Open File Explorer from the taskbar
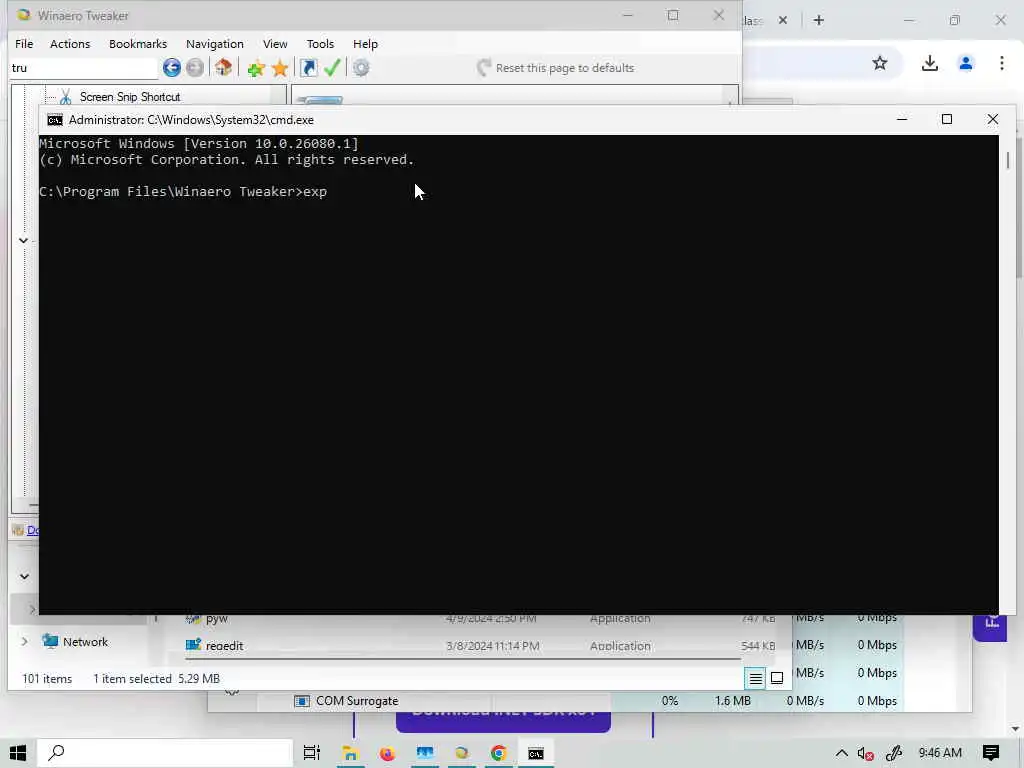The image size is (1024, 768). 350,753
